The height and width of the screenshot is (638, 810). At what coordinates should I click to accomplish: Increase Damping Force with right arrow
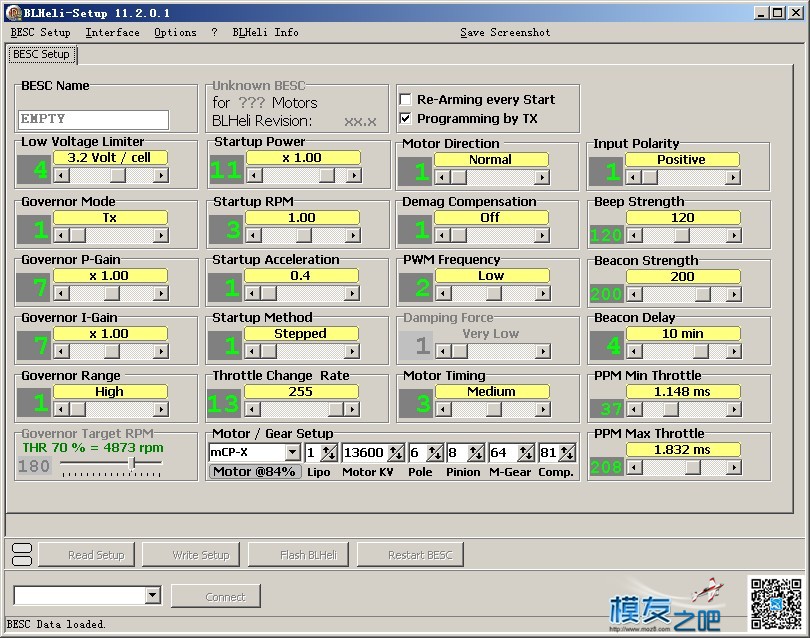pyautogui.click(x=543, y=351)
